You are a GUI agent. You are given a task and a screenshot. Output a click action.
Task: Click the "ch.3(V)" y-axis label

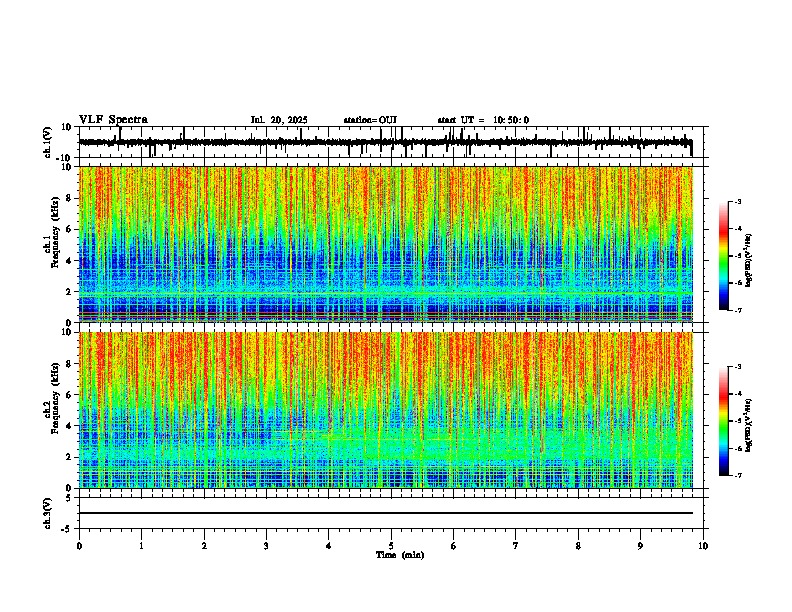(48, 514)
